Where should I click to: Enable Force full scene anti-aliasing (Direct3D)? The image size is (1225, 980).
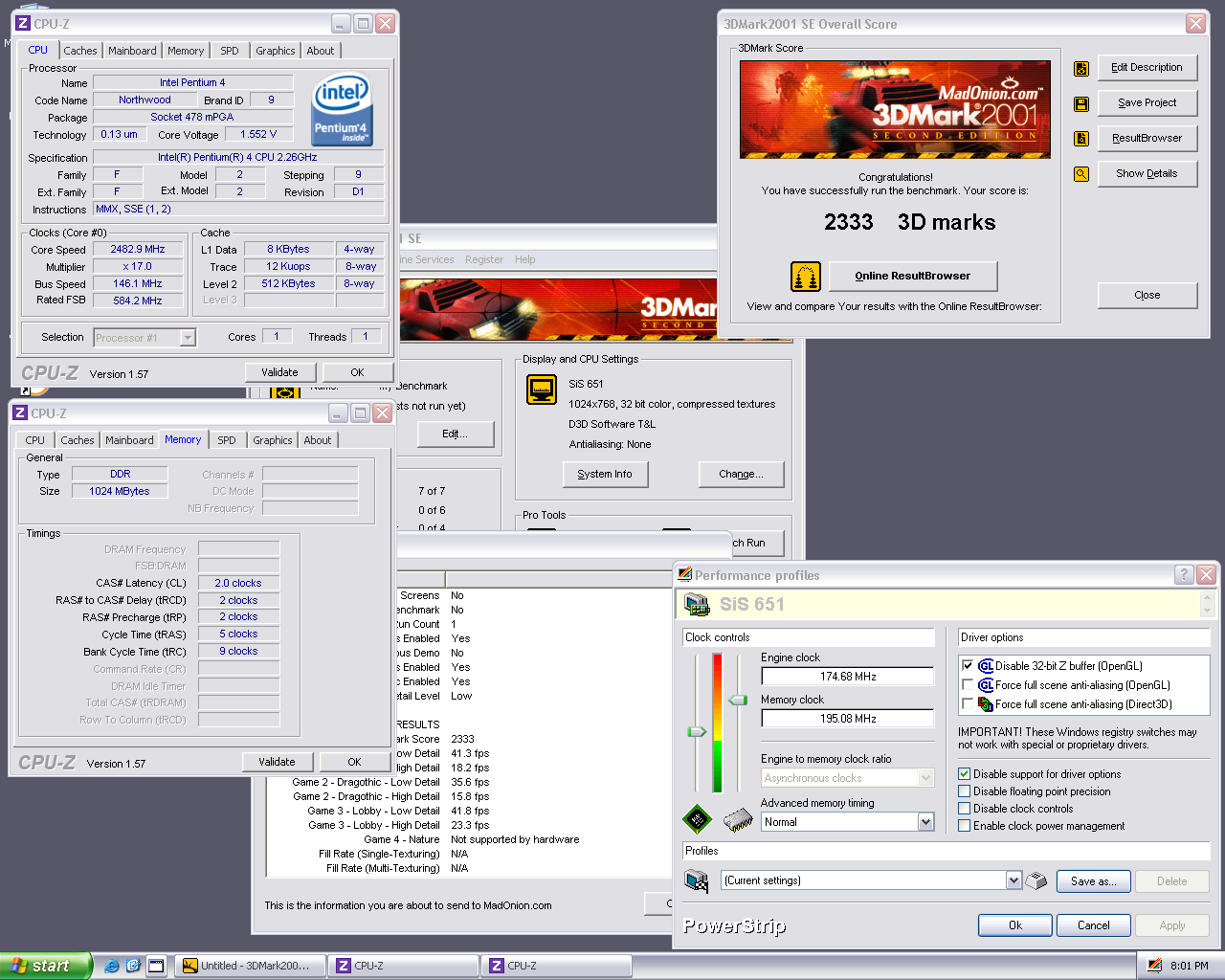tap(968, 704)
